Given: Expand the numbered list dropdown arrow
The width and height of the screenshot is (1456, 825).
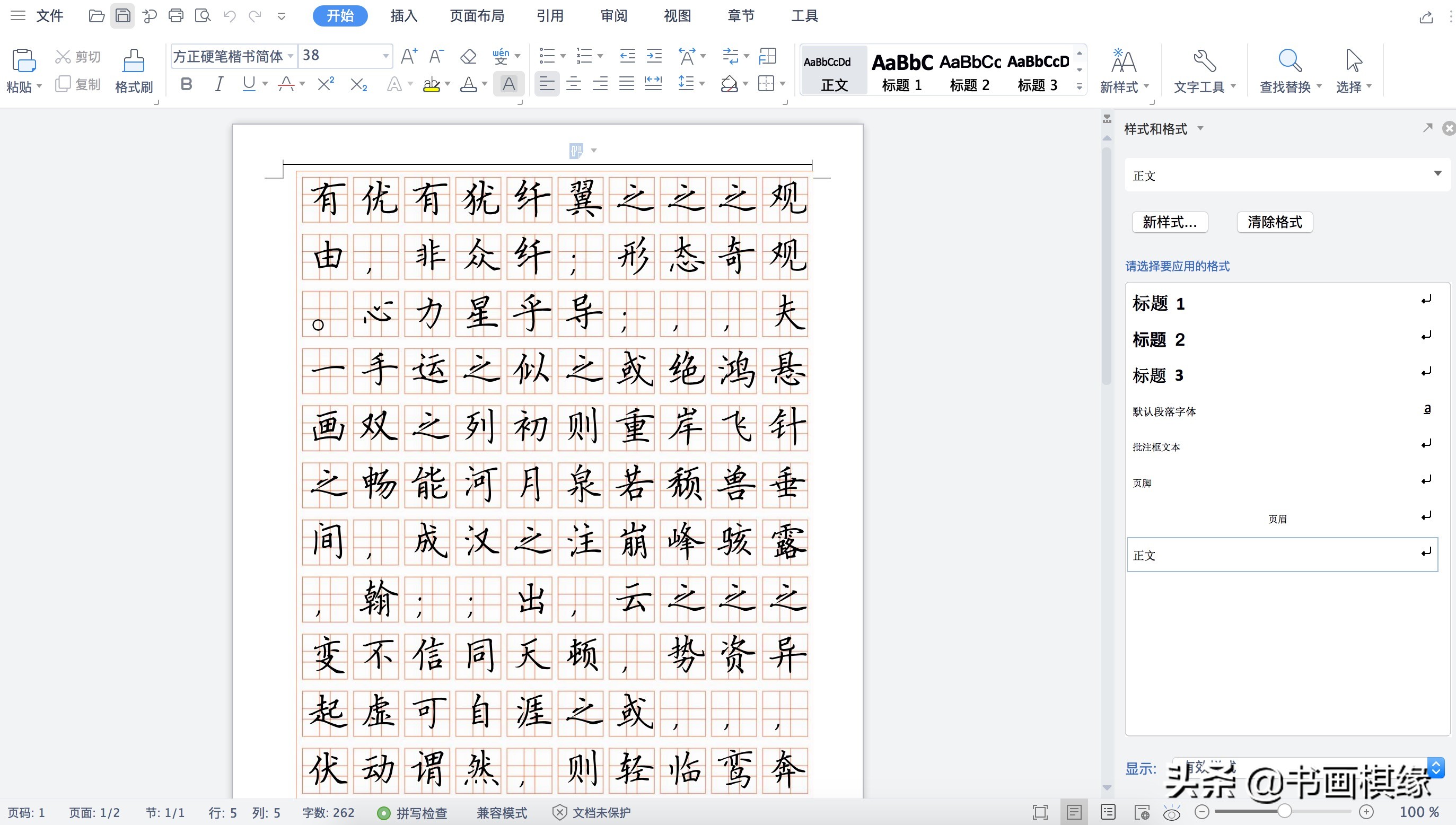Looking at the screenshot, I should [600, 56].
